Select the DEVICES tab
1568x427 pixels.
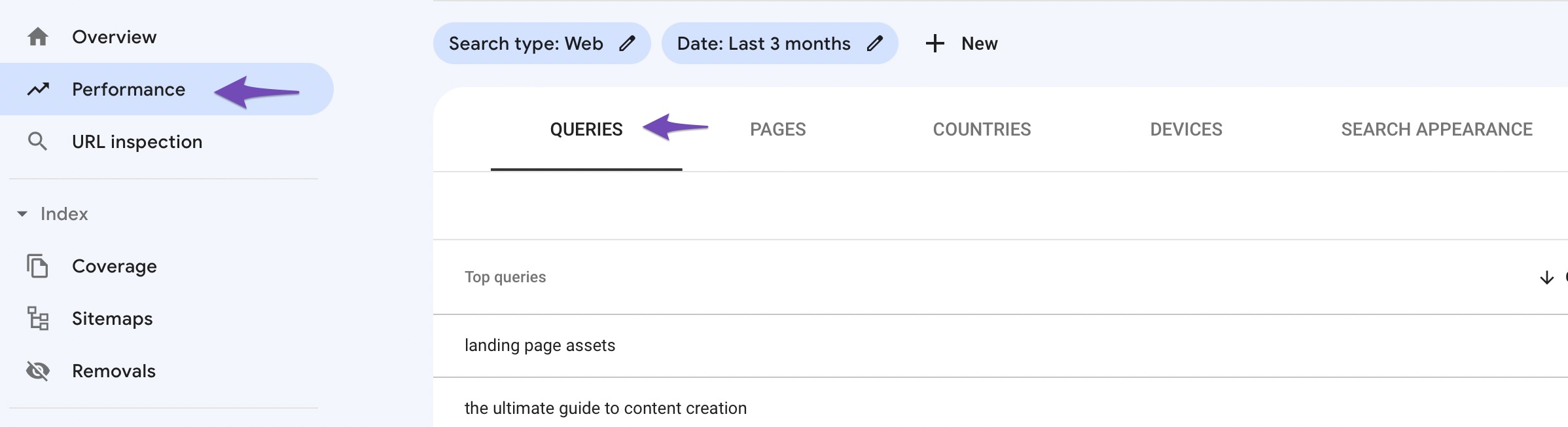click(1186, 130)
